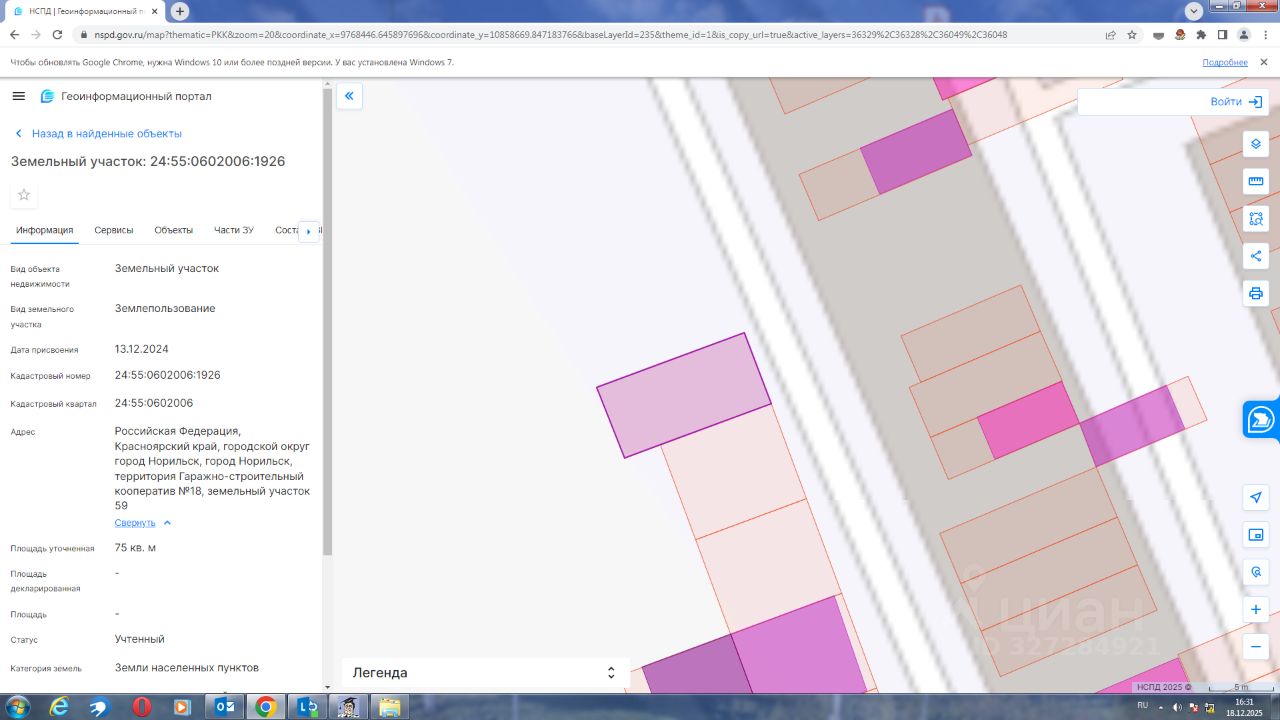Screen dimensions: 1280x720
Task: Activate the area selection tool
Action: click(1256, 218)
